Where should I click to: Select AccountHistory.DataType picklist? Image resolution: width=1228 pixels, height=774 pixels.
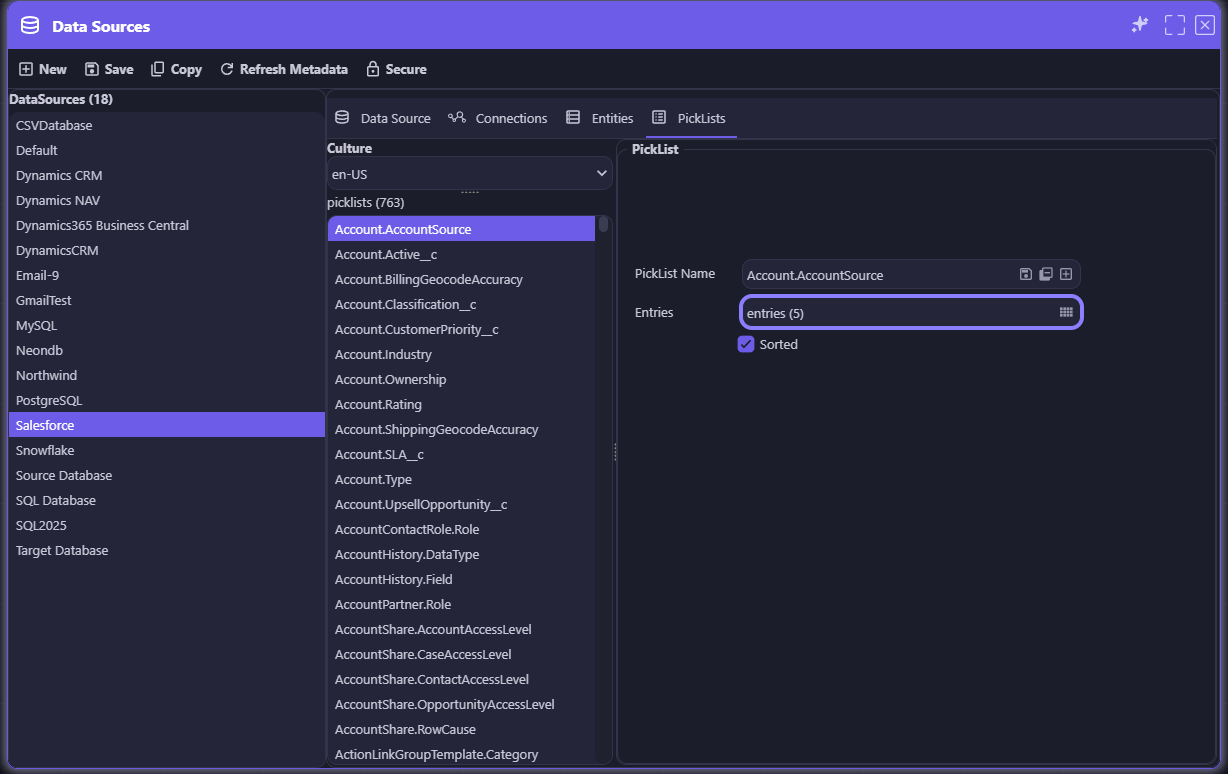461,554
